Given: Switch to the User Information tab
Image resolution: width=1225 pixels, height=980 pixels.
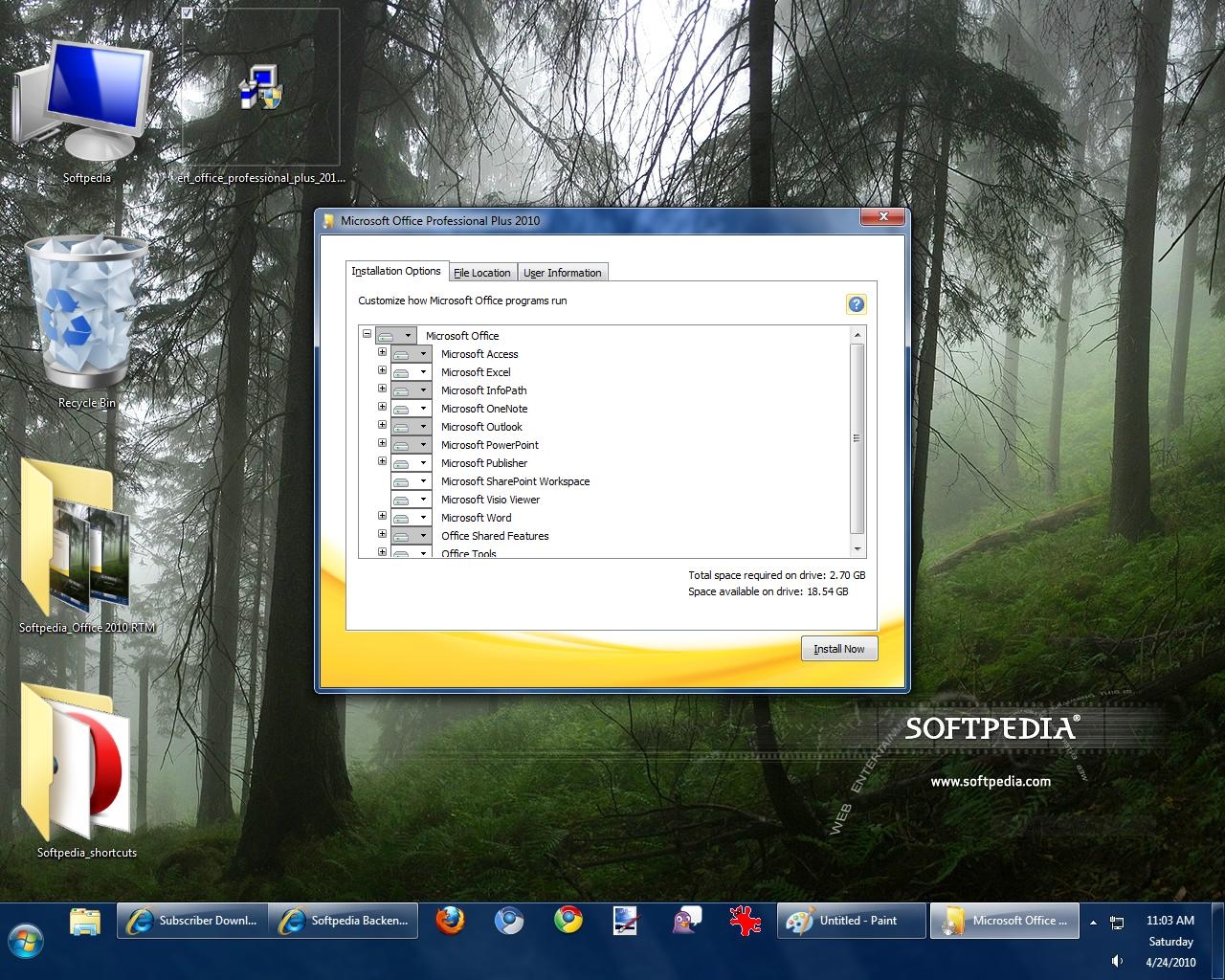Looking at the screenshot, I should [563, 273].
